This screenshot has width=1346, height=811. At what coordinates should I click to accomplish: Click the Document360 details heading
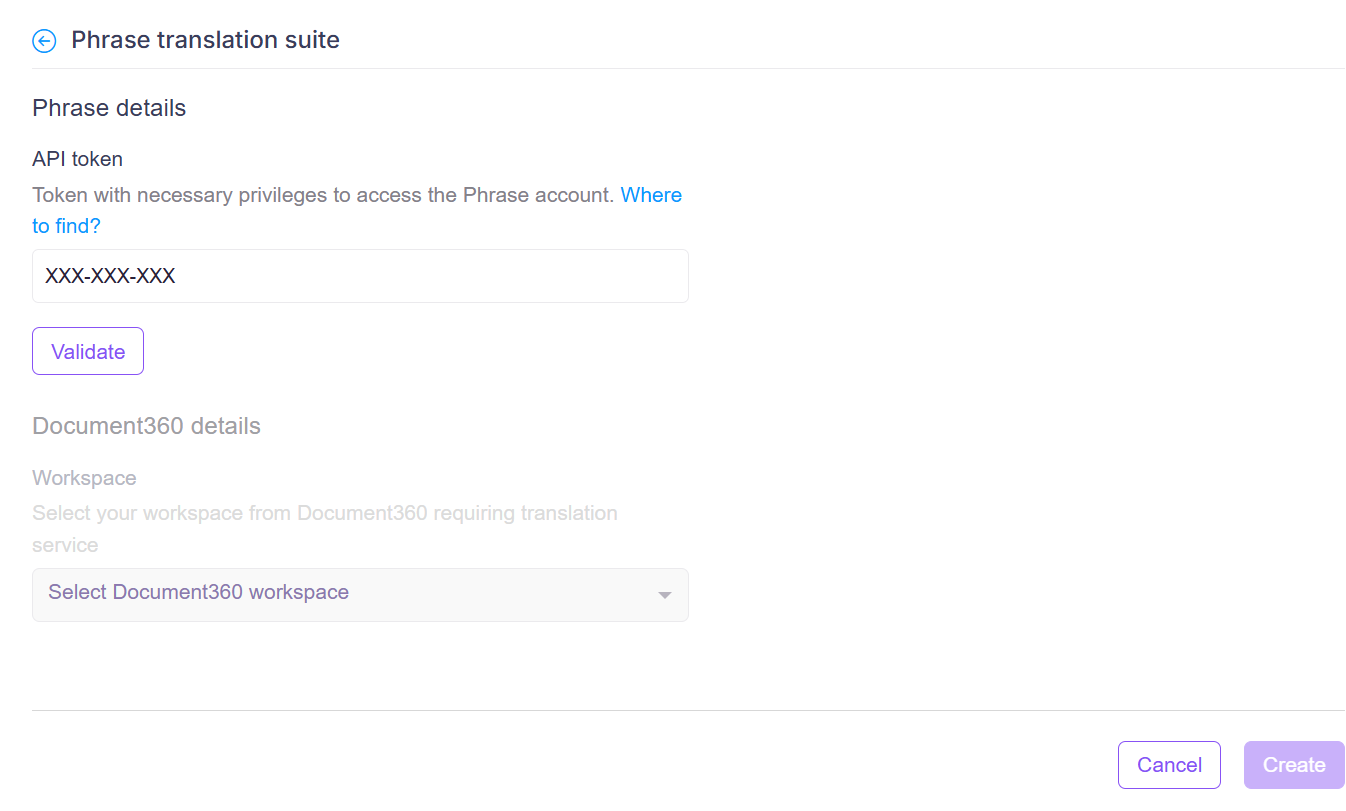click(x=146, y=425)
